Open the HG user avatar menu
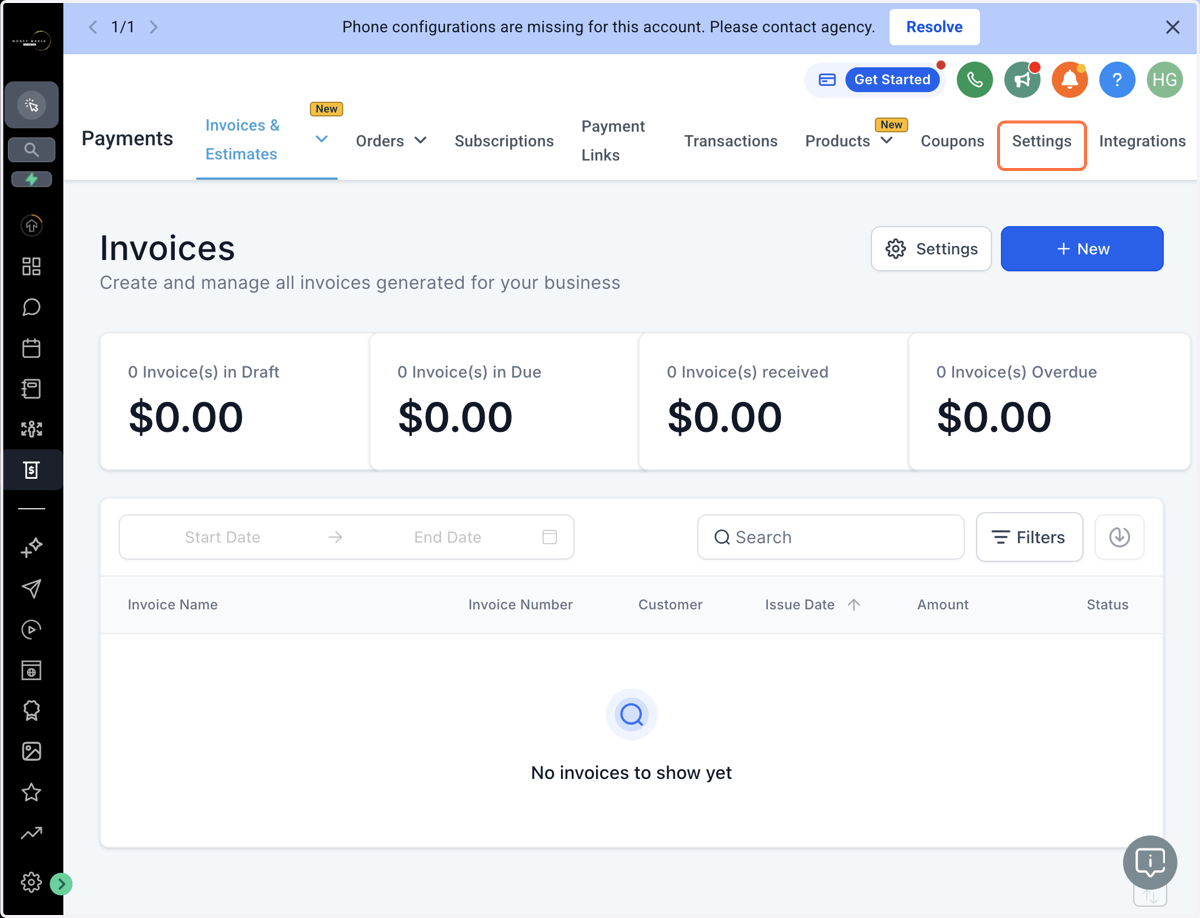 tap(1164, 80)
